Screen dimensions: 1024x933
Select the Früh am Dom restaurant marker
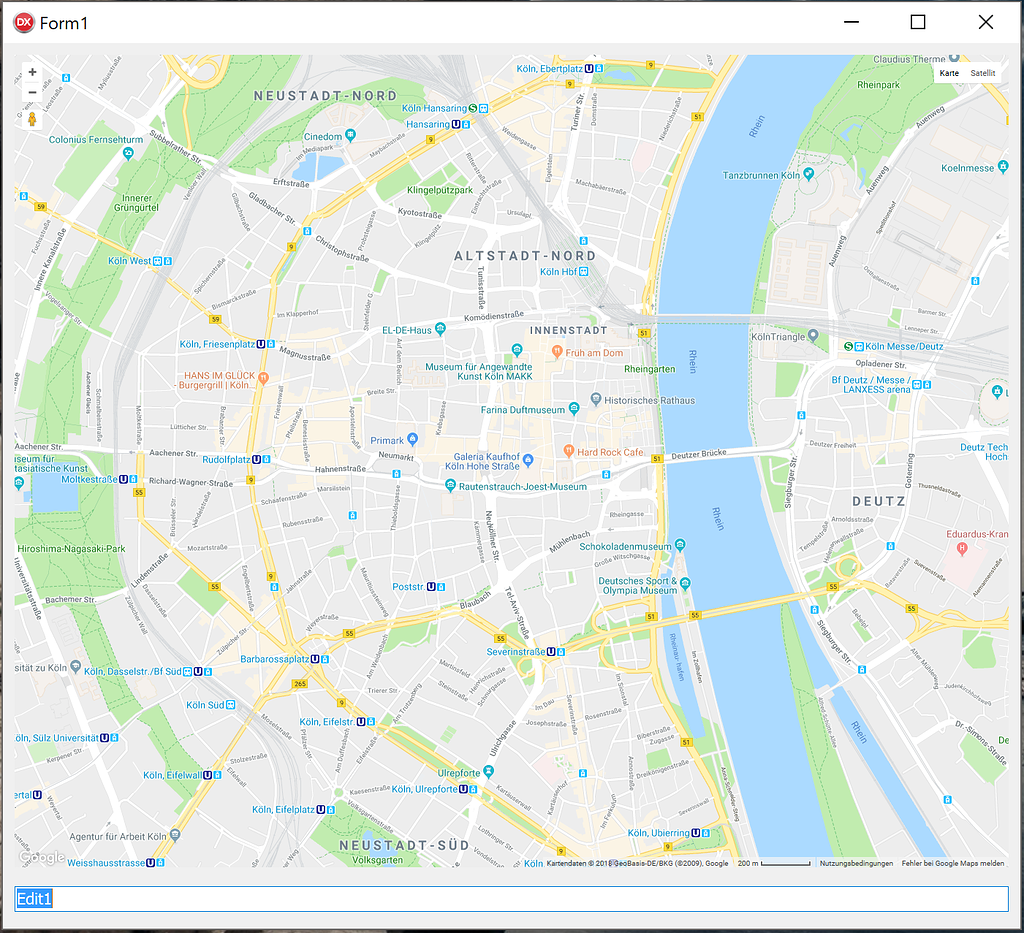(557, 352)
